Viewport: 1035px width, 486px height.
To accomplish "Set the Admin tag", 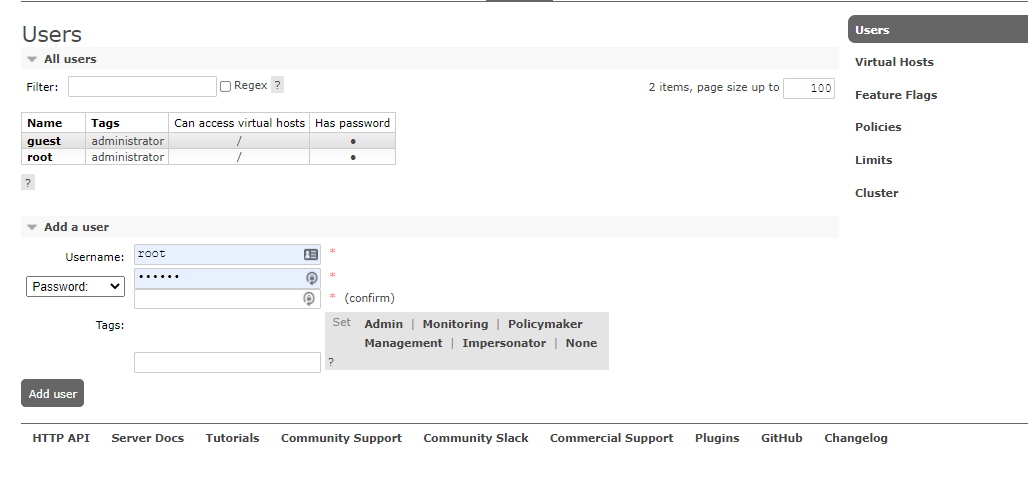I will click(384, 324).
